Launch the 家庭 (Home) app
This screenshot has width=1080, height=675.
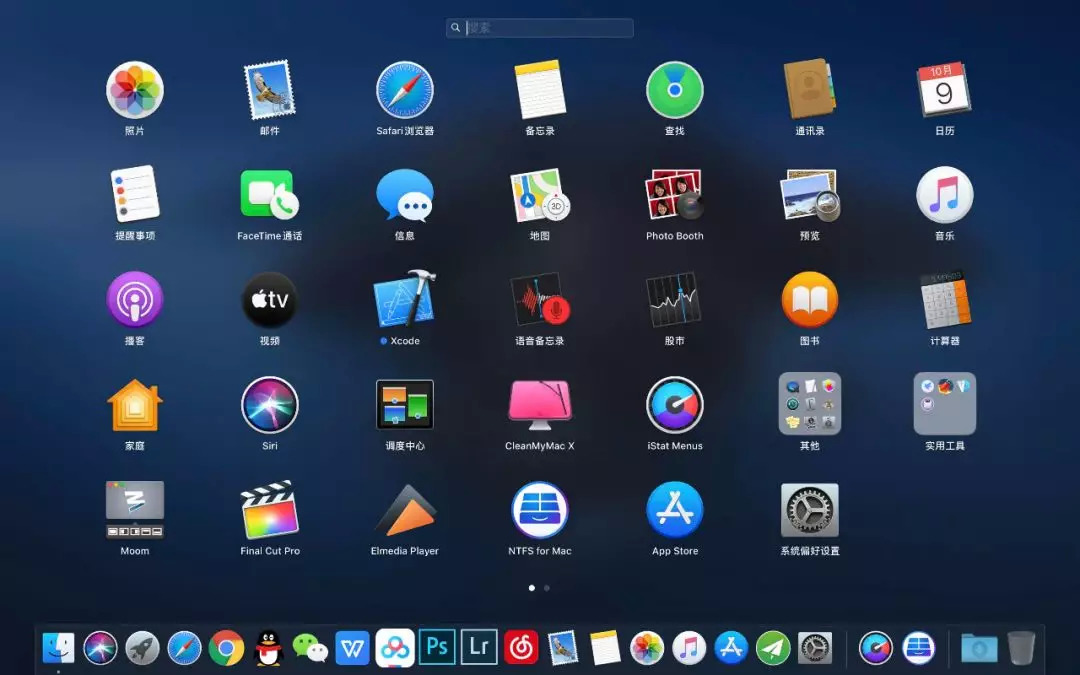pos(135,405)
